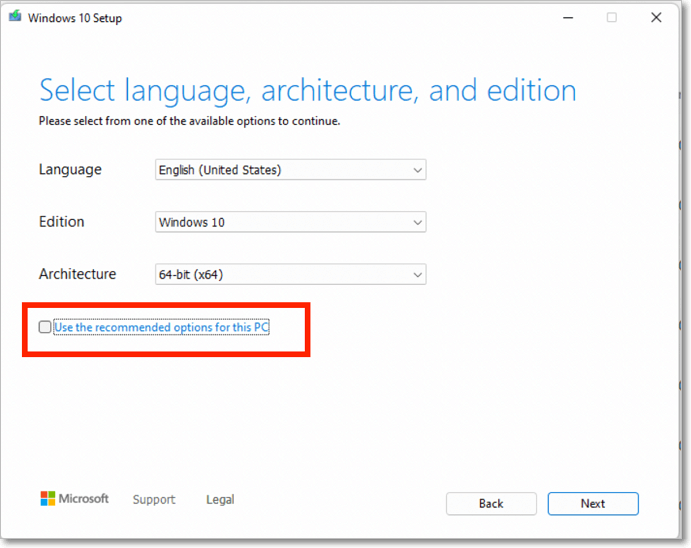Tick the recommended options checkbox
Image resolution: width=691 pixels, height=548 pixels.
(45, 327)
